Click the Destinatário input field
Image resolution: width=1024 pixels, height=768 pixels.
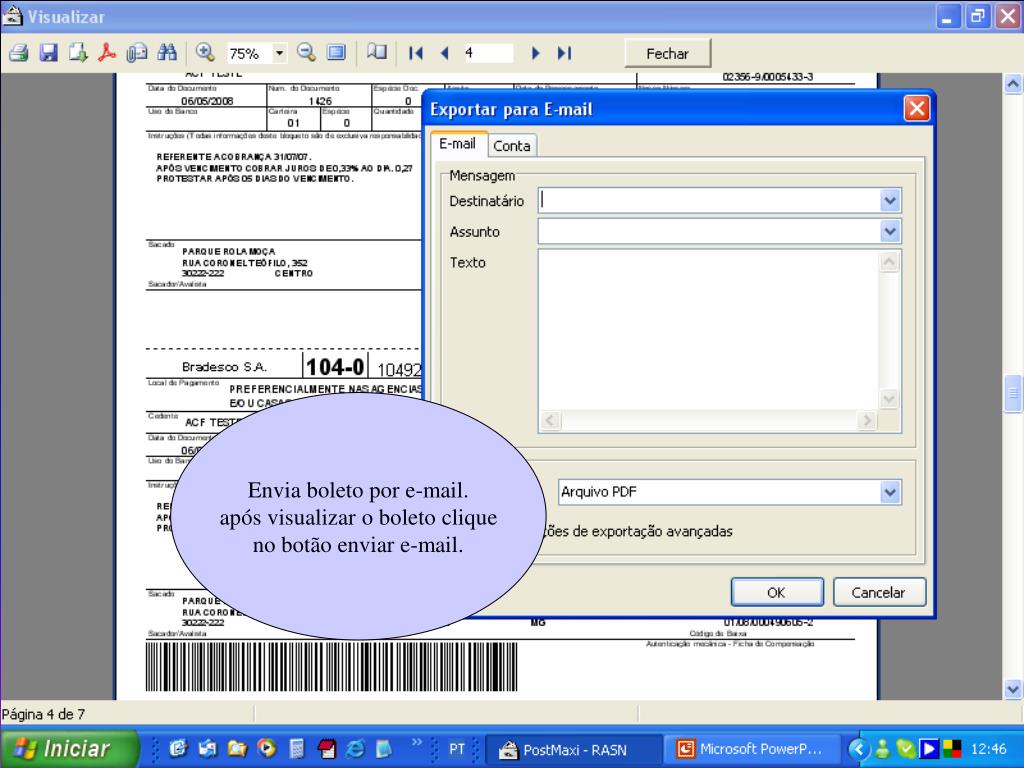(710, 200)
